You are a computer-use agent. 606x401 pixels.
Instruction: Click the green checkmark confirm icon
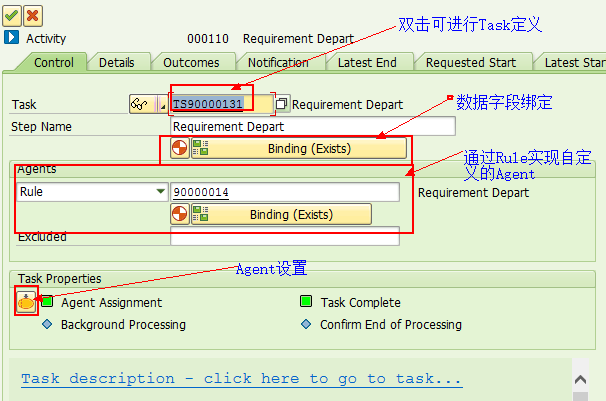pos(12,16)
